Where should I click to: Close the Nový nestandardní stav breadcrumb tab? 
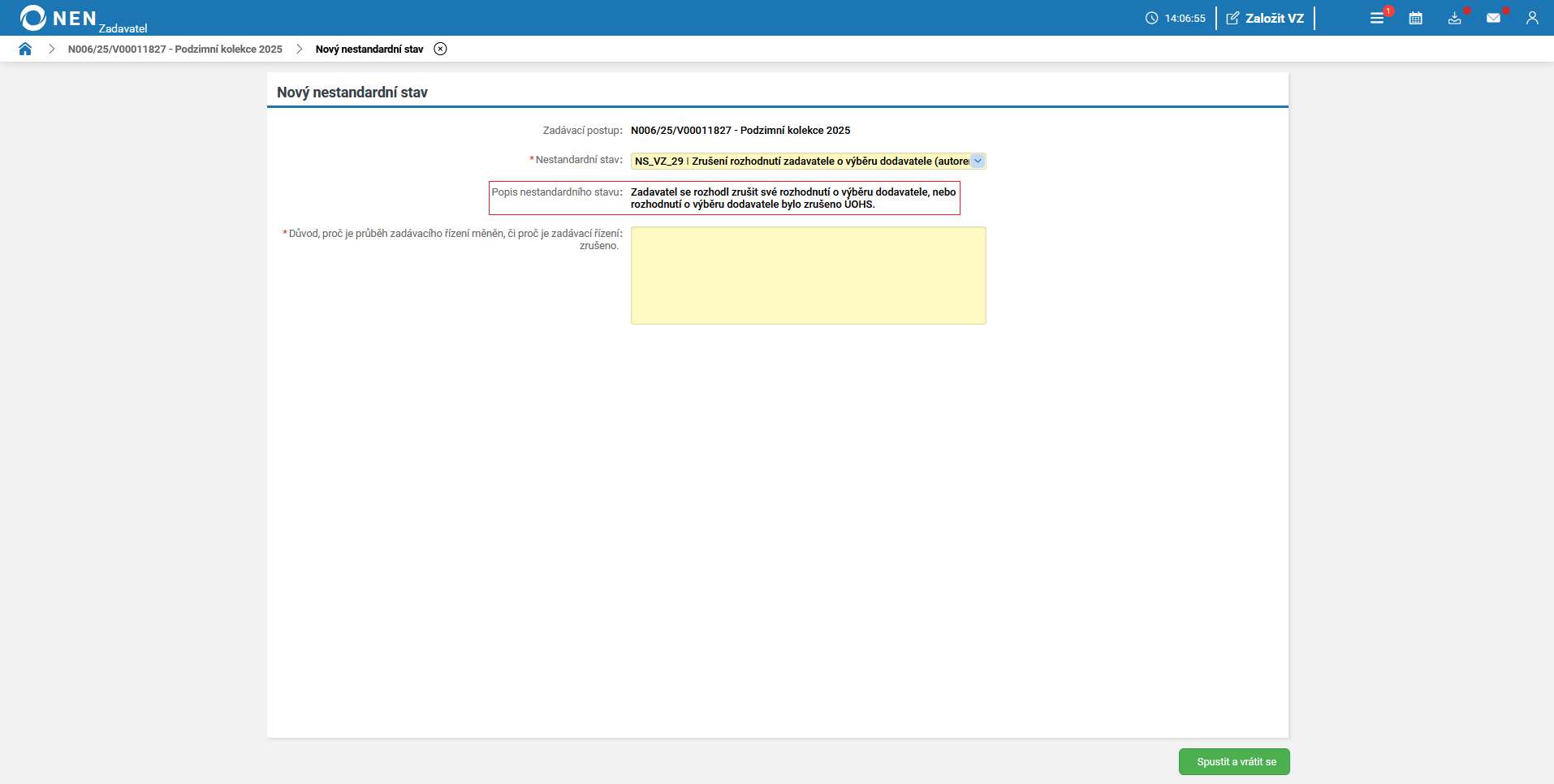coord(440,49)
